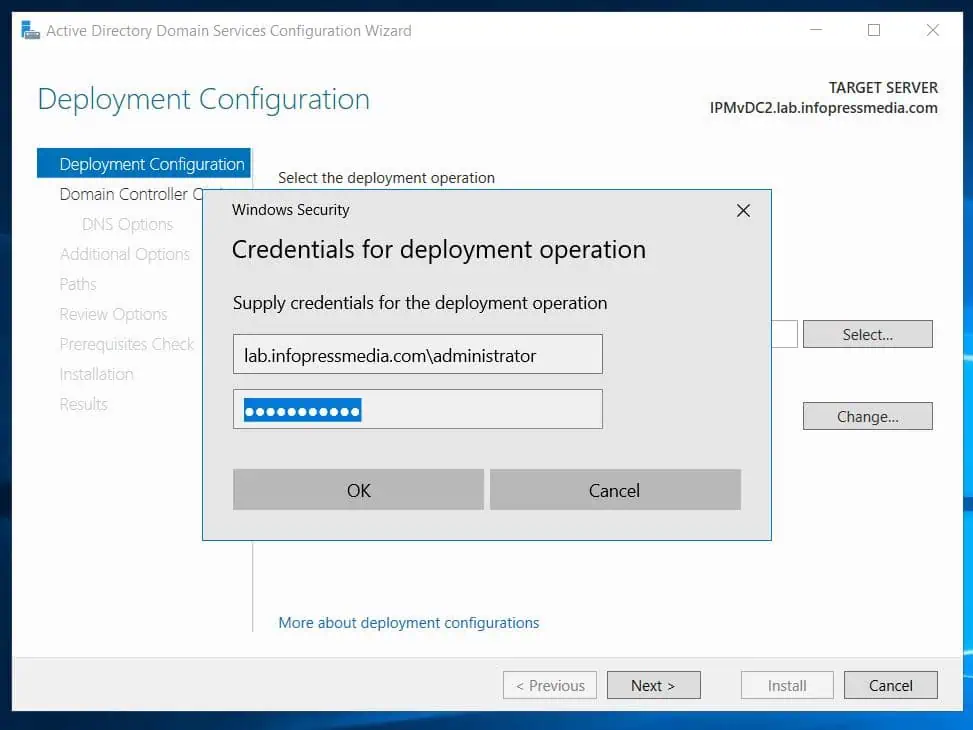Image resolution: width=973 pixels, height=730 pixels.
Task: Open More about deployment configurations link
Action: point(408,623)
